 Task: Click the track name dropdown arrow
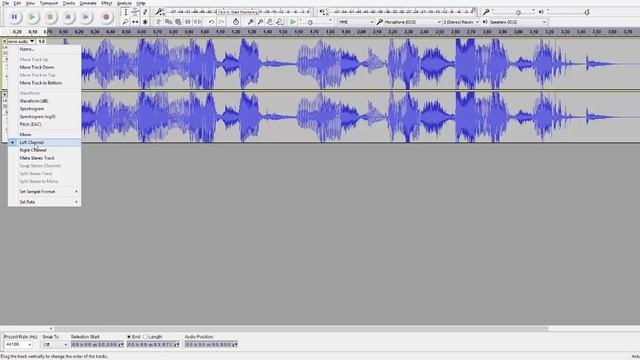[32, 41]
